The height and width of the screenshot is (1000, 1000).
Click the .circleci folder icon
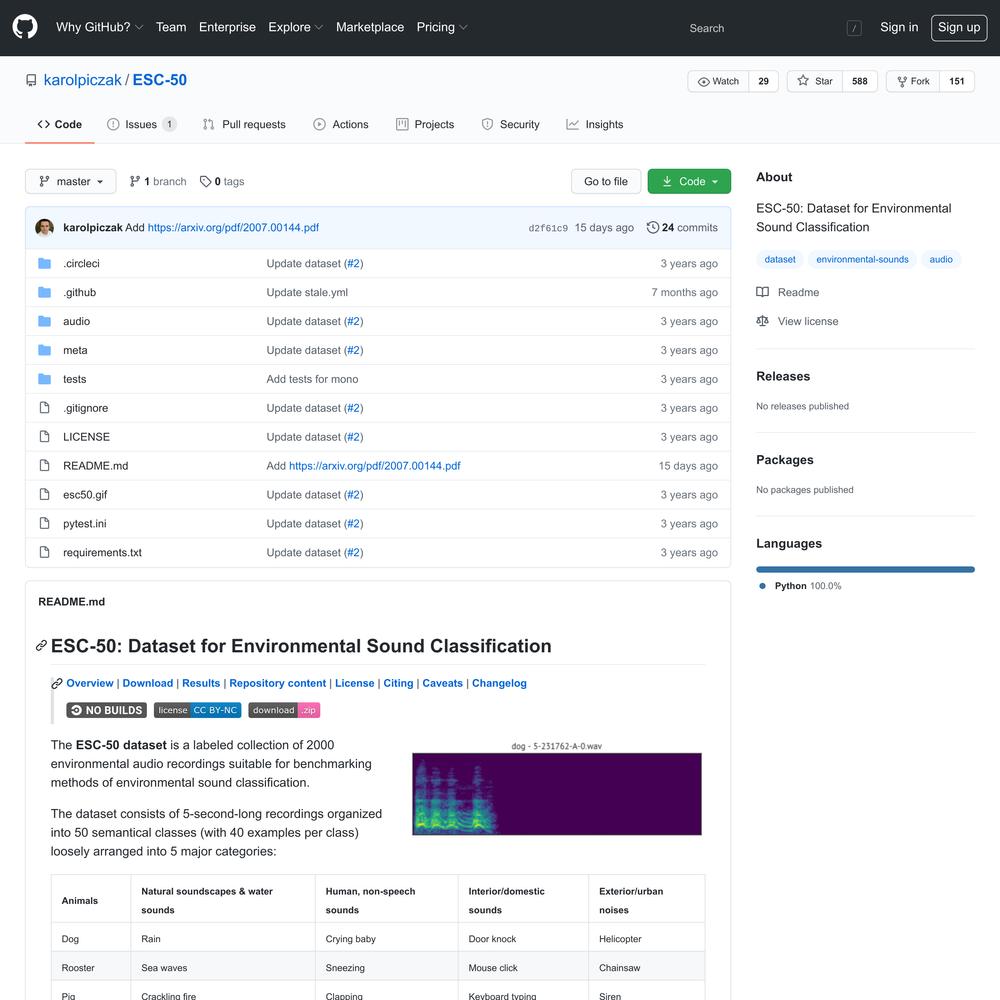click(x=45, y=263)
